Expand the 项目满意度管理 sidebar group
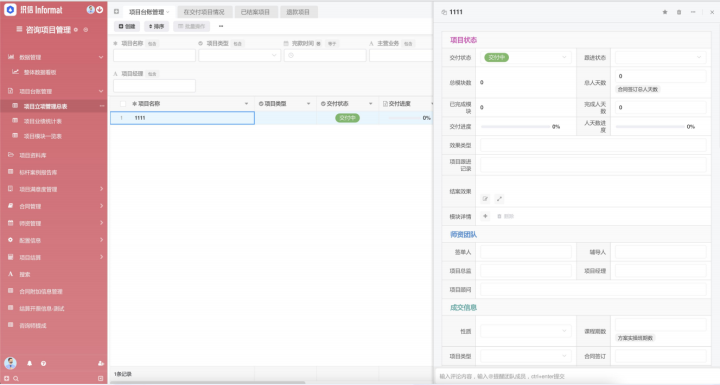 (101, 189)
